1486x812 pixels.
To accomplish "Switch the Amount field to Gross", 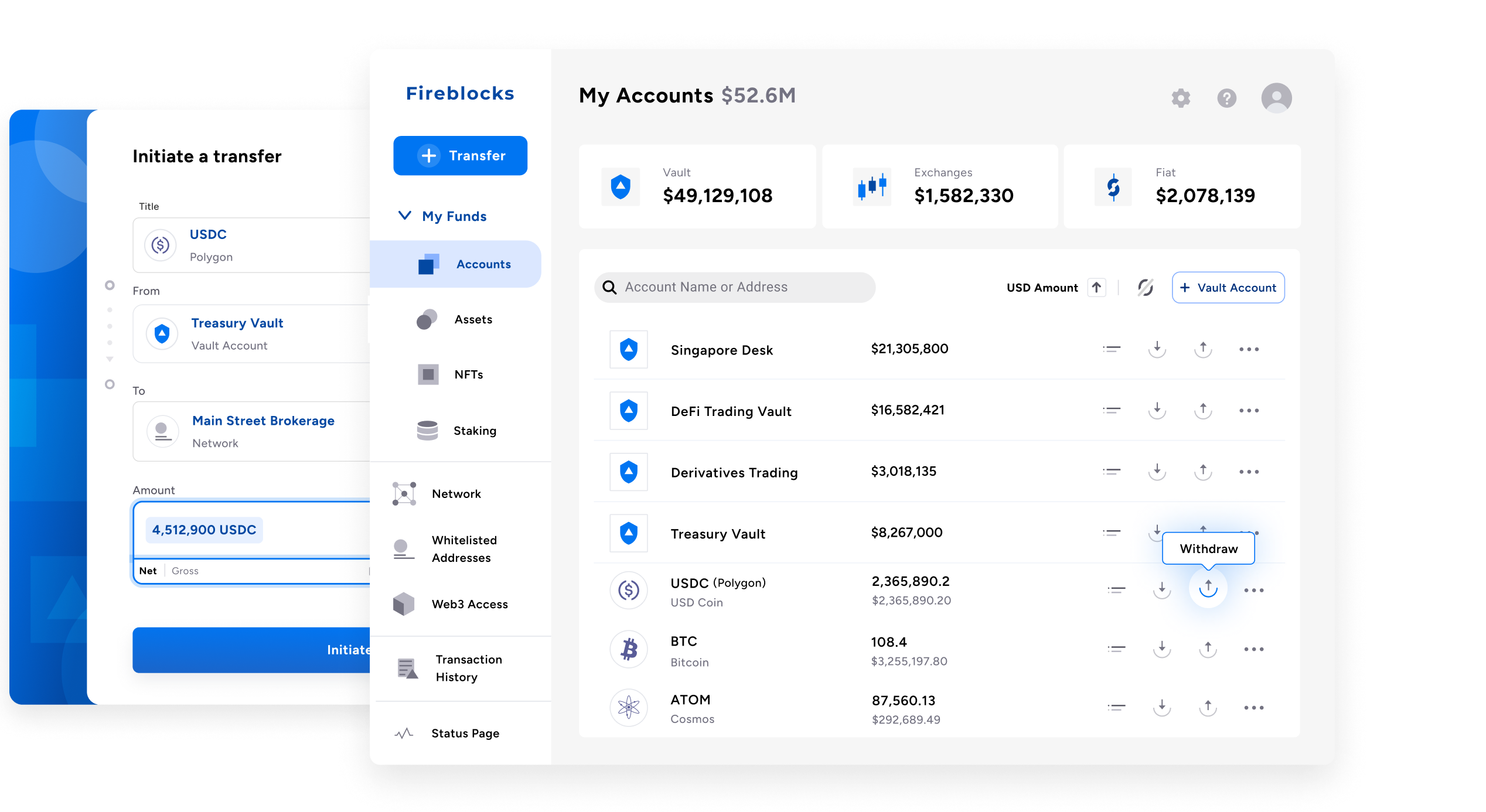I will click(185, 570).
